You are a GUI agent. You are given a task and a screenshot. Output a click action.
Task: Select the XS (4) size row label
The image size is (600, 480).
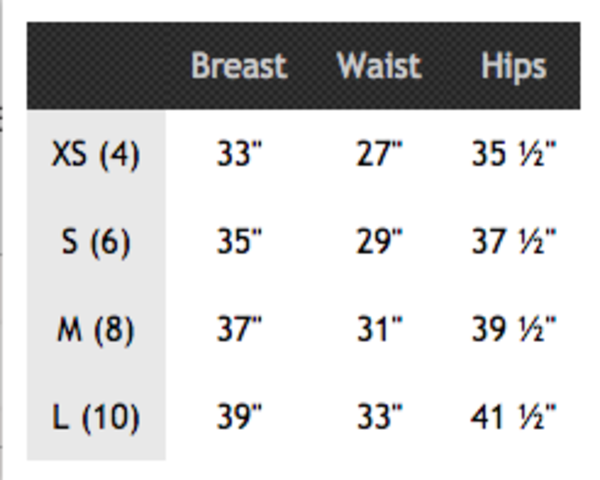pyautogui.click(x=96, y=154)
